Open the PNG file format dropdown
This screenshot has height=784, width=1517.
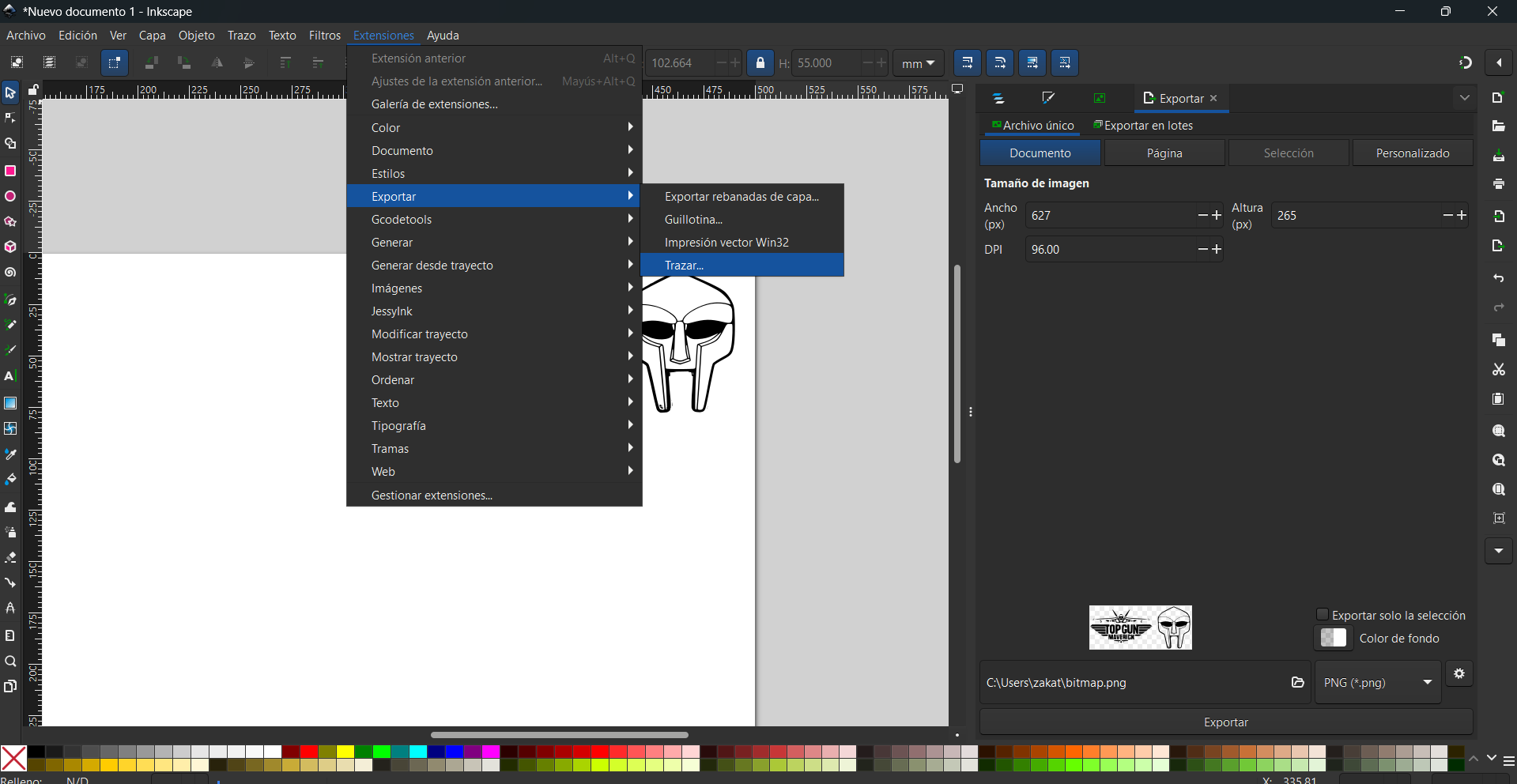point(1378,683)
